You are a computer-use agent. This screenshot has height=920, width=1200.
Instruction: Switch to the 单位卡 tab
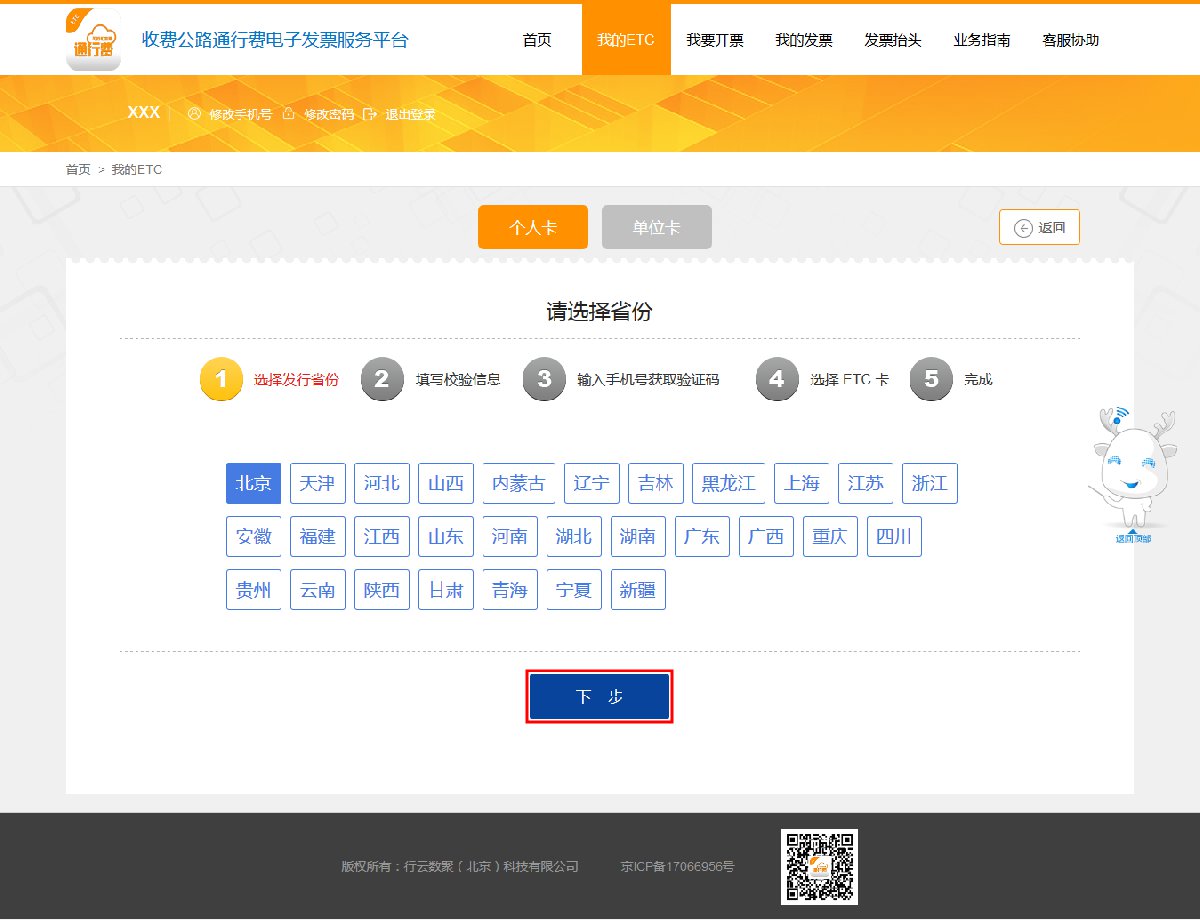pos(656,227)
